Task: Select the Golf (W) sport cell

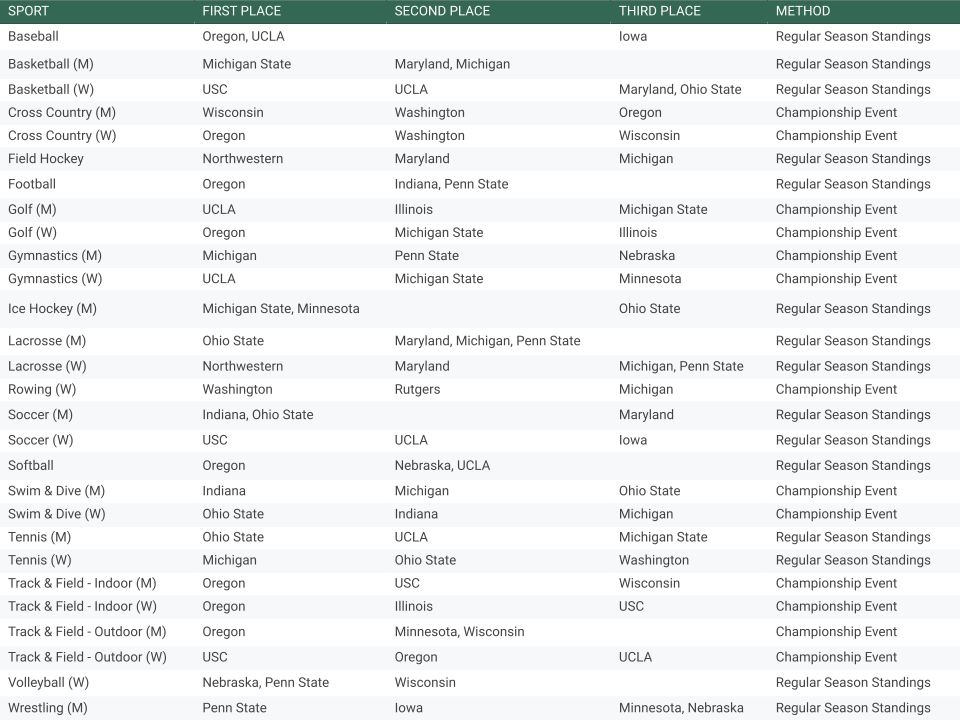Action: coord(32,233)
